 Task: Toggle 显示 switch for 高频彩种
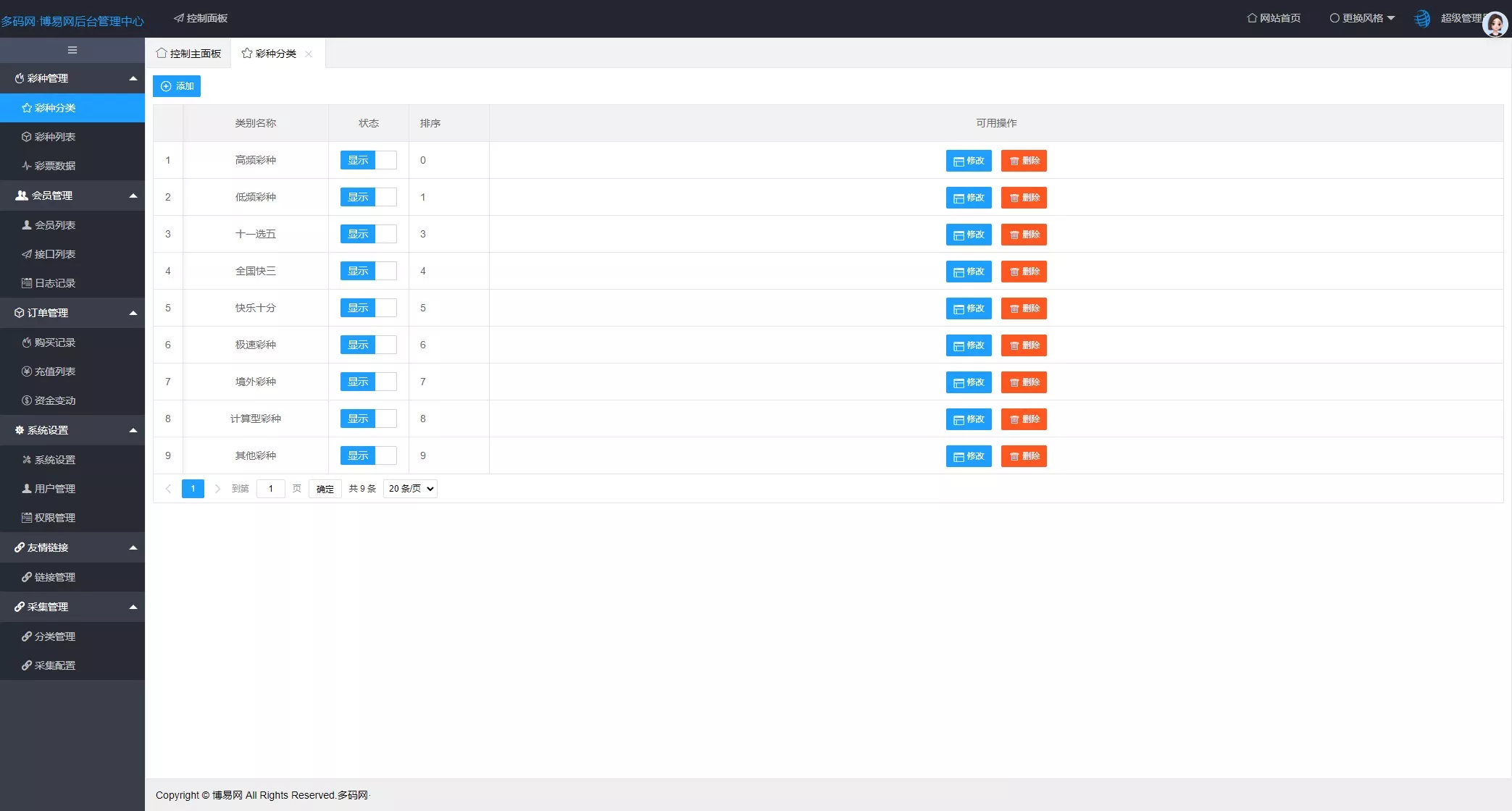(x=368, y=160)
